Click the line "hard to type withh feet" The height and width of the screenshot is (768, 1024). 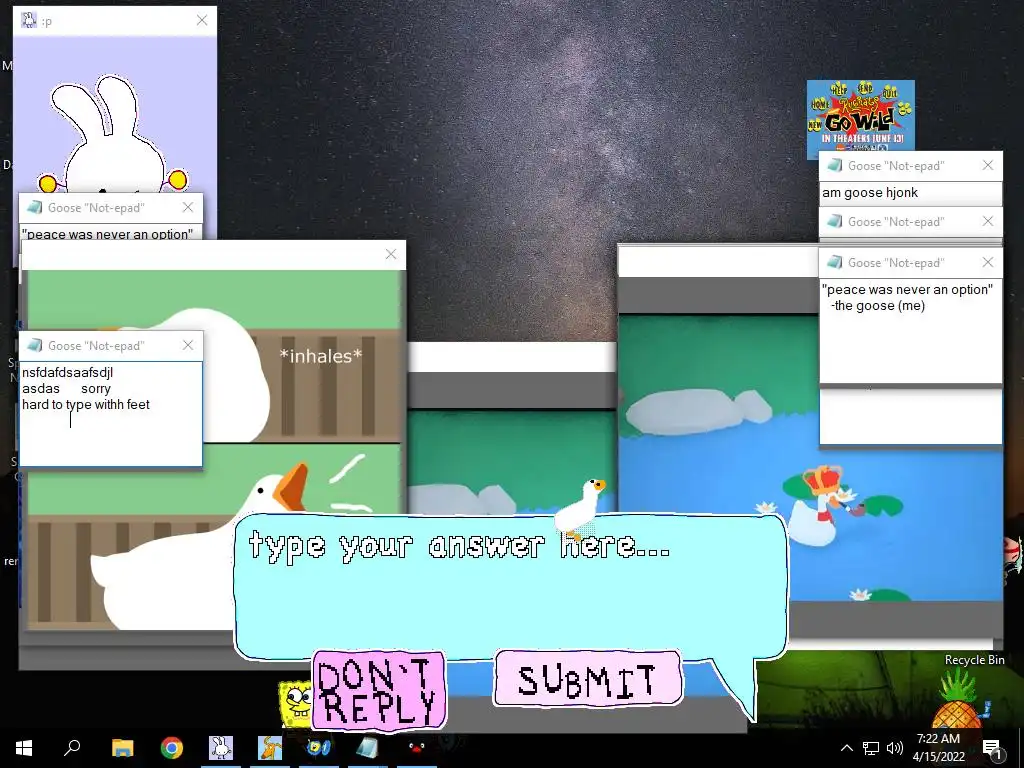click(86, 404)
